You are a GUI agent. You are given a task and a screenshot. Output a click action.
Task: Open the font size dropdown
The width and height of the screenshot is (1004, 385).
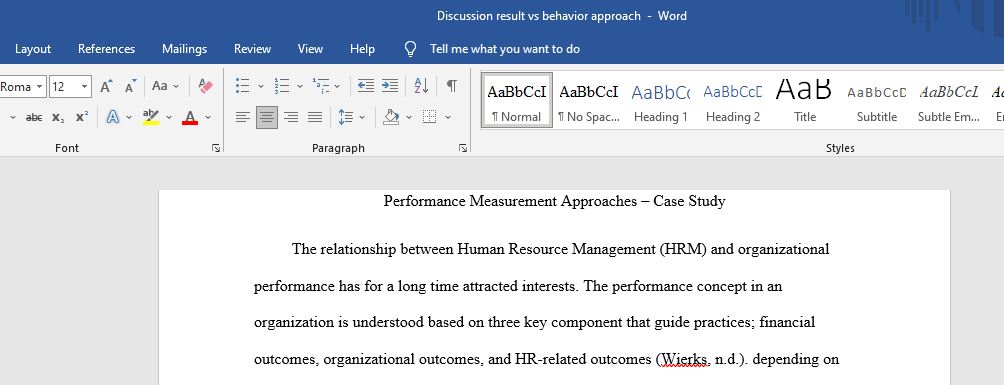click(85, 86)
